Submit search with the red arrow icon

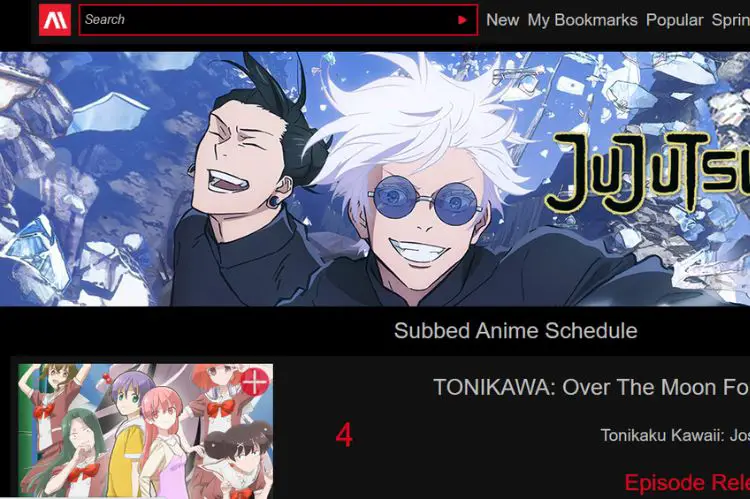[x=462, y=20]
